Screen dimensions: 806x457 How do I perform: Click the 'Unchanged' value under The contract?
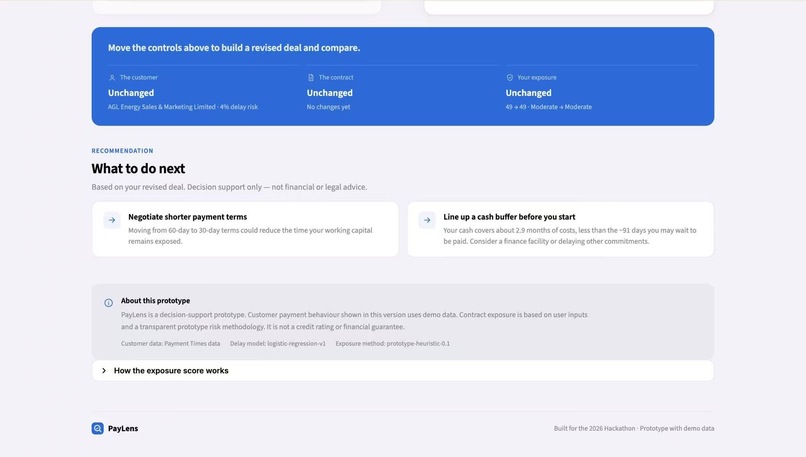pos(329,93)
